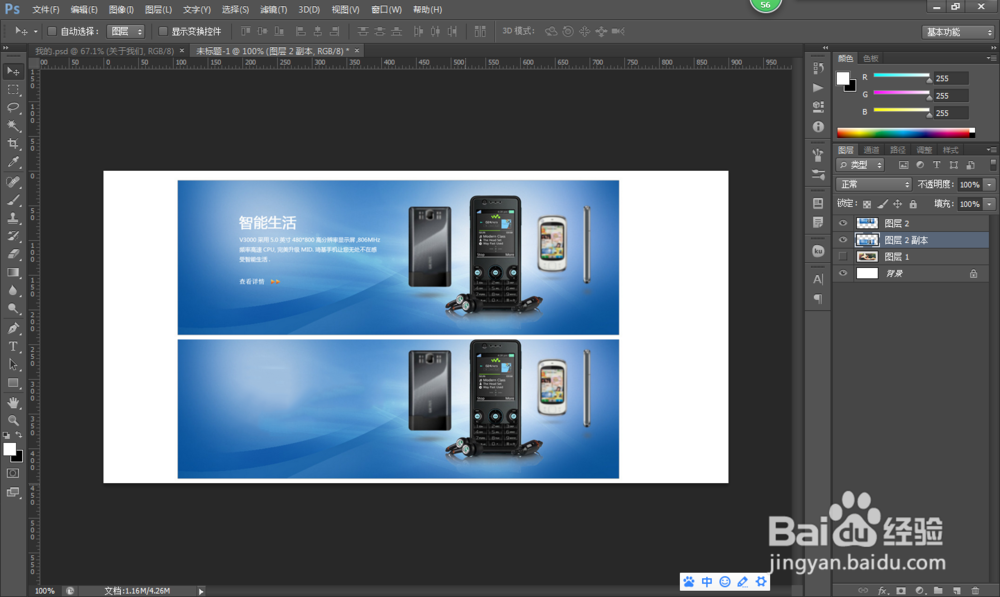Click lock transparent pixels icon
Image resolution: width=1000 pixels, height=597 pixels.
coord(867,204)
